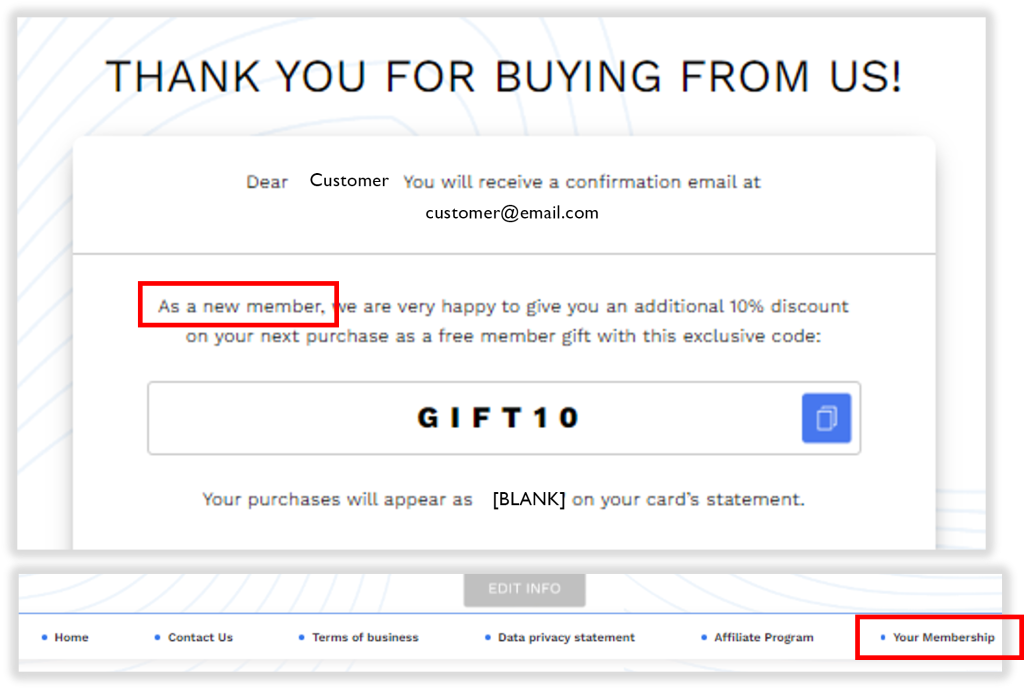Click the customer@email.com address

click(512, 213)
